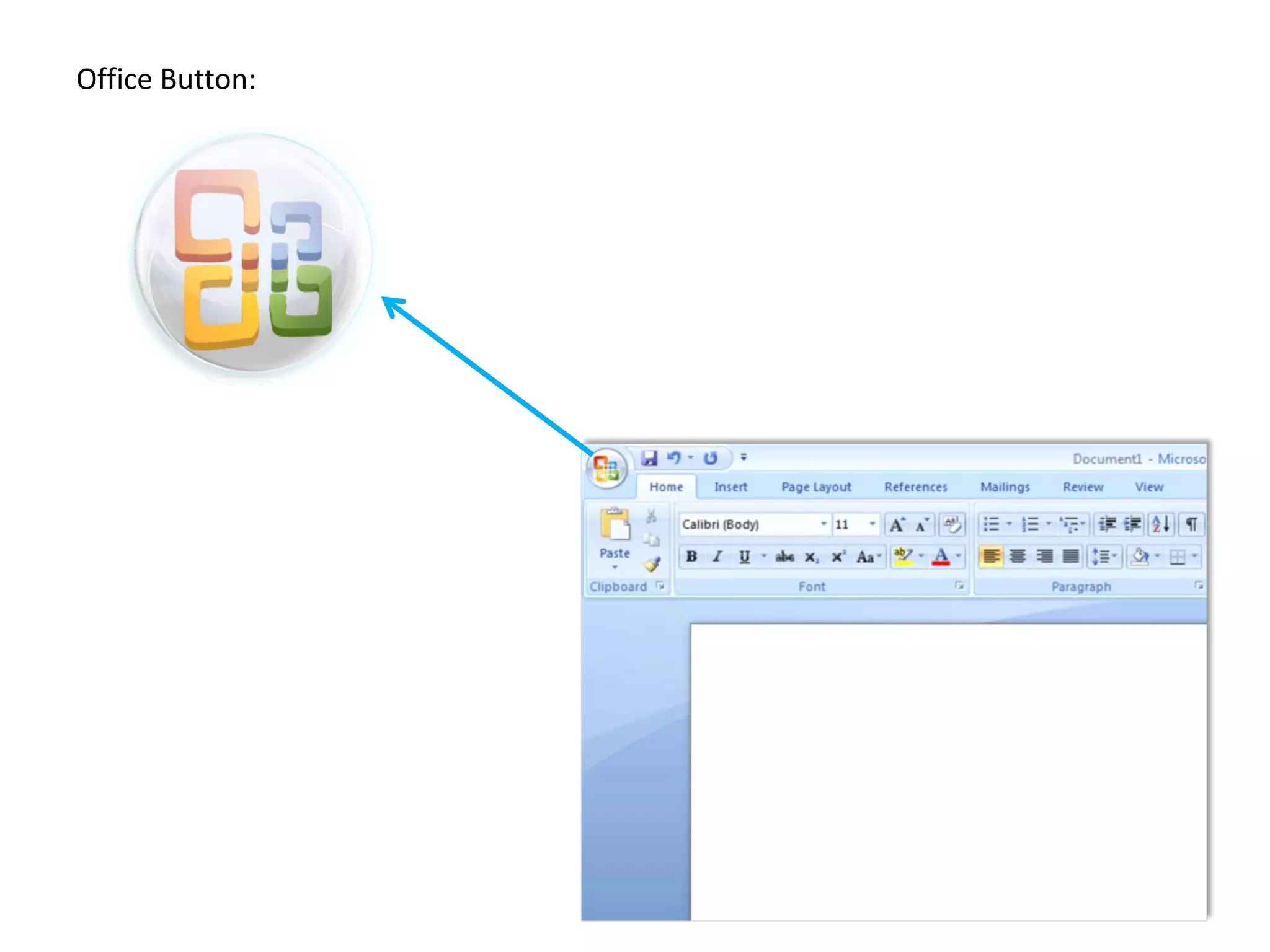Expand Paste options arrow below Paste
This screenshot has width=1270, height=952.
(615, 567)
